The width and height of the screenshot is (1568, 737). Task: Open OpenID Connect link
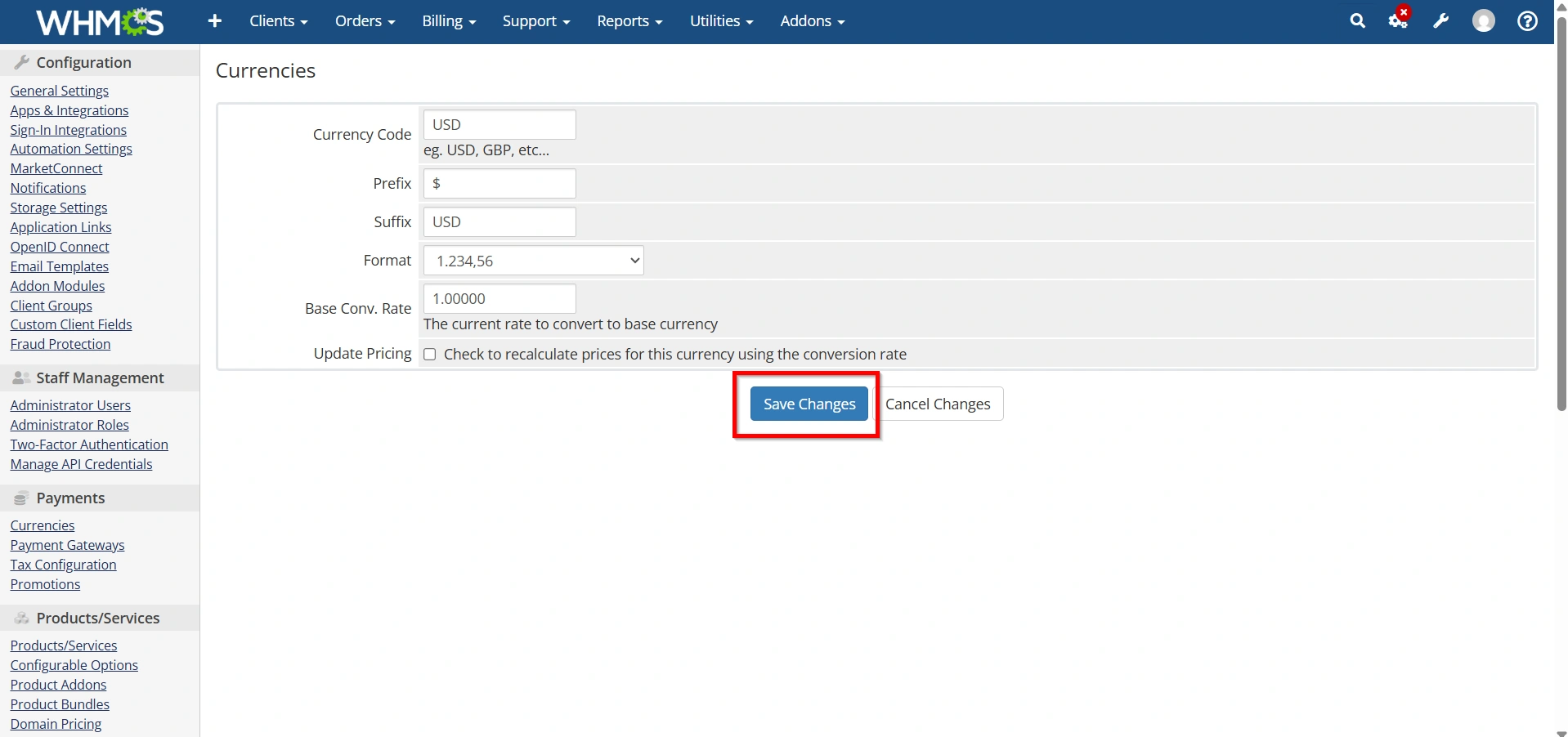click(60, 247)
